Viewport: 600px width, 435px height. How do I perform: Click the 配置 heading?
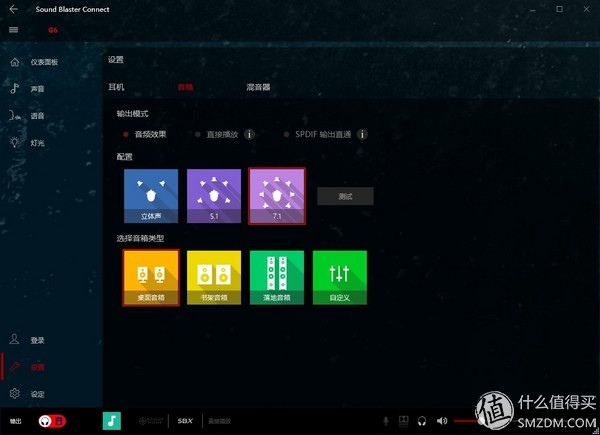(124, 157)
